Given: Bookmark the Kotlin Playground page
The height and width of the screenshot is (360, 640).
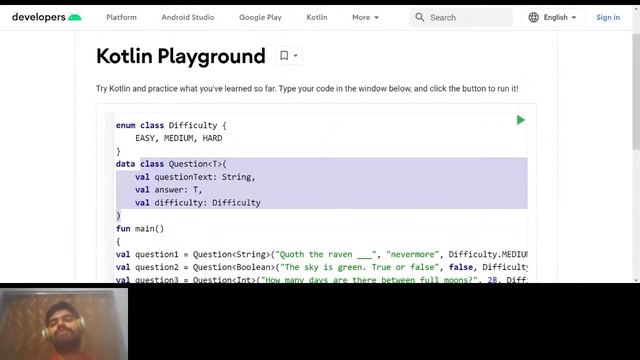Looking at the screenshot, I should [x=284, y=55].
